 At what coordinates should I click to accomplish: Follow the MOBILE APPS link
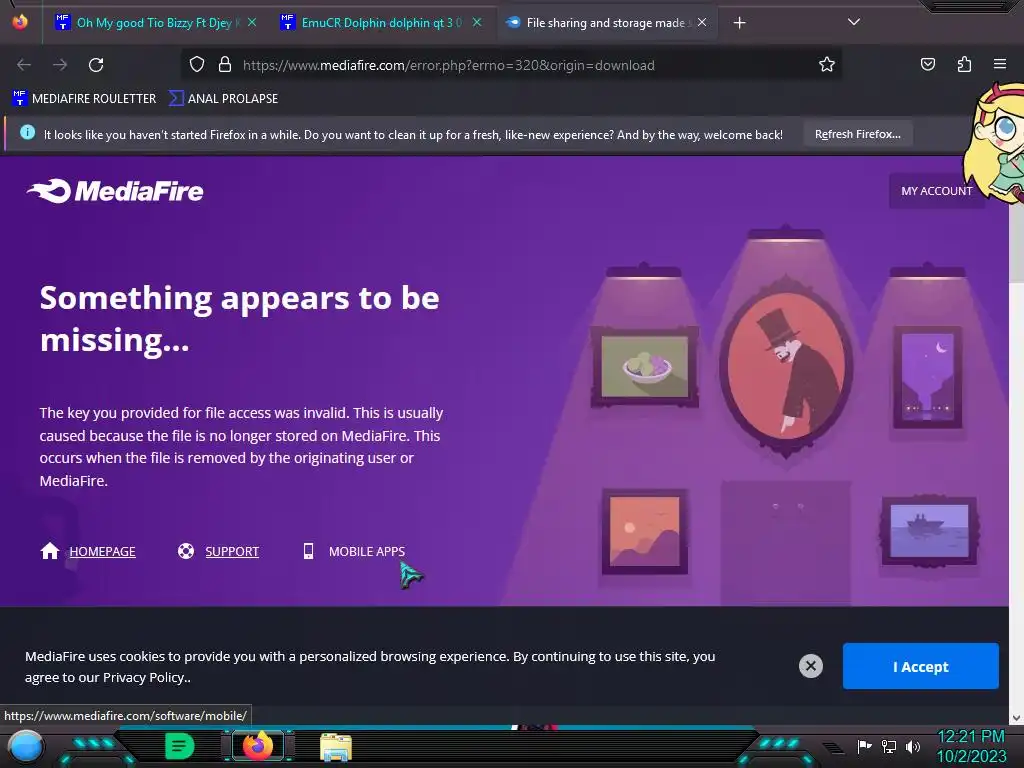(366, 551)
